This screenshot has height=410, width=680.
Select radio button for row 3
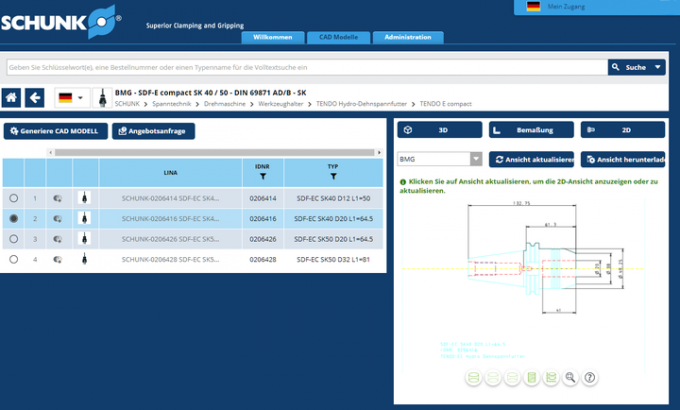click(14, 239)
